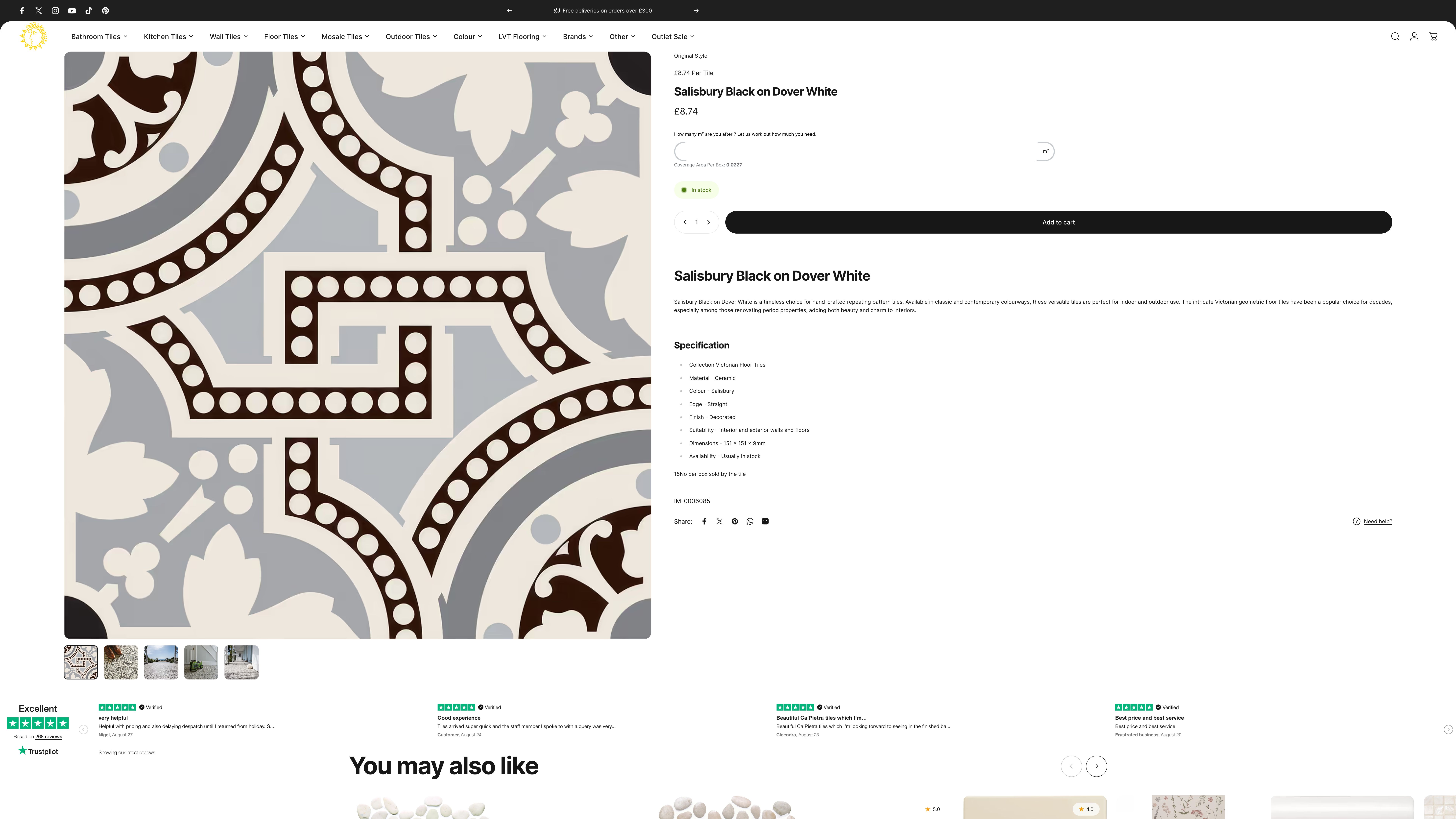Open the site search
This screenshot has height=819, width=1456.
coord(1395,36)
